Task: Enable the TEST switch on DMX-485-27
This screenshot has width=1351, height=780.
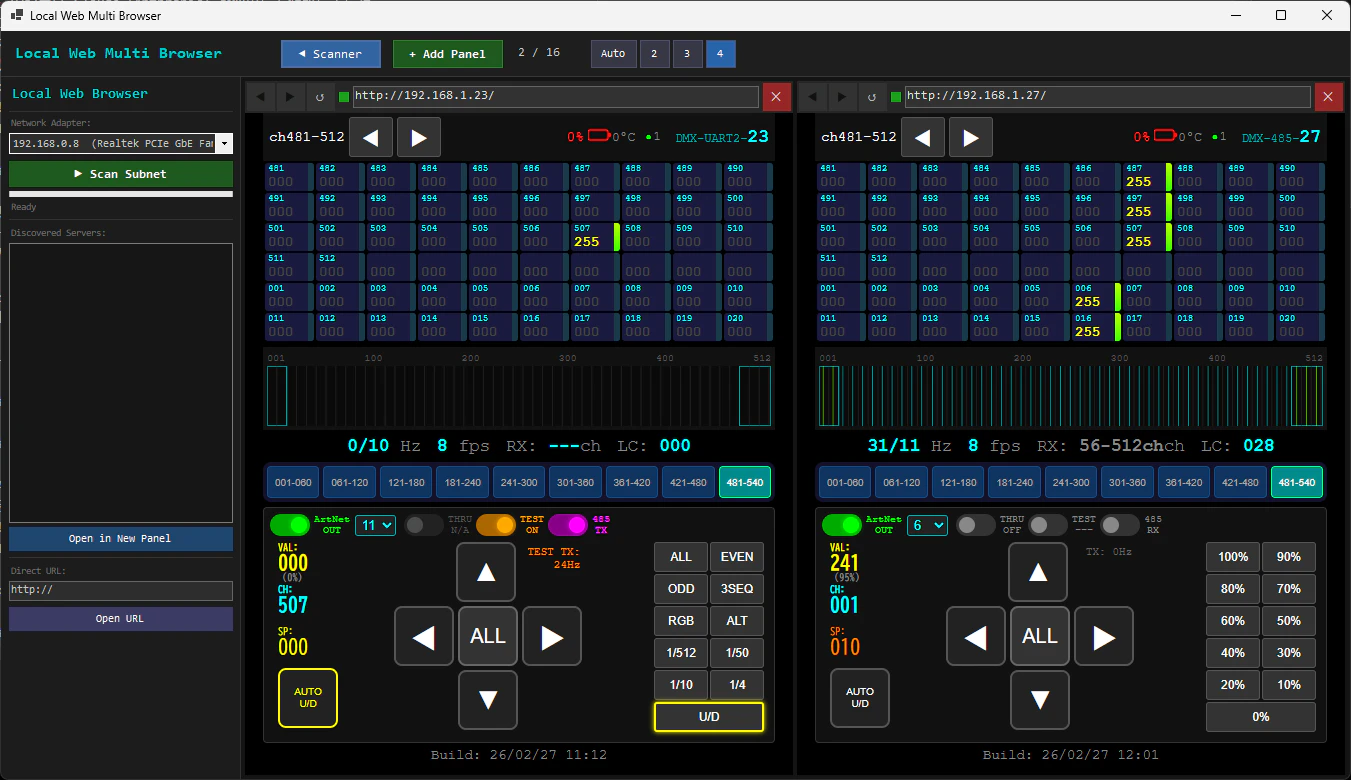Action: point(1048,525)
